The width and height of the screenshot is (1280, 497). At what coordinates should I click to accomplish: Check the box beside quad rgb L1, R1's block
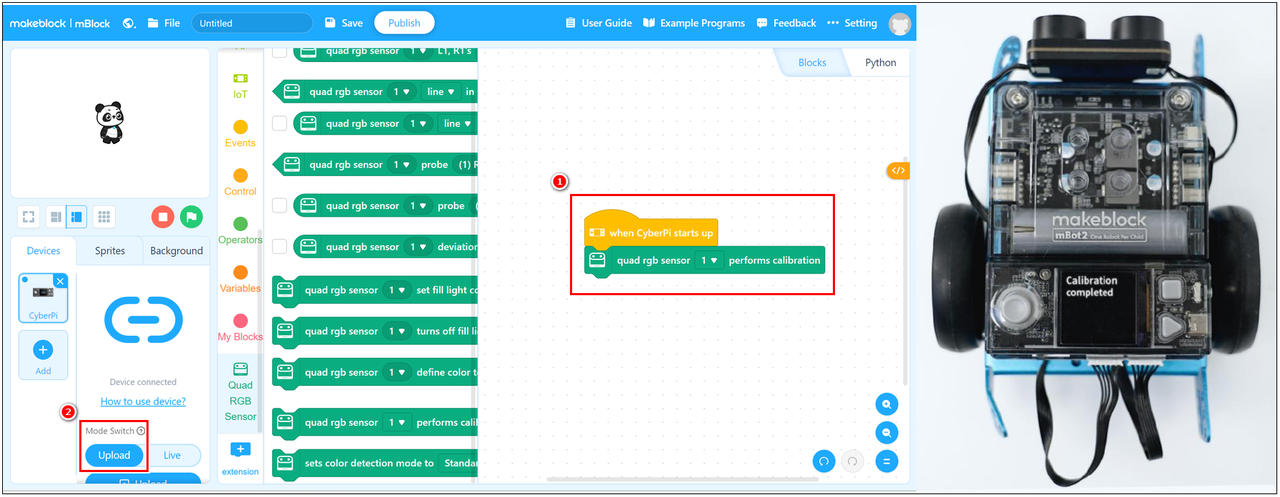pos(280,52)
